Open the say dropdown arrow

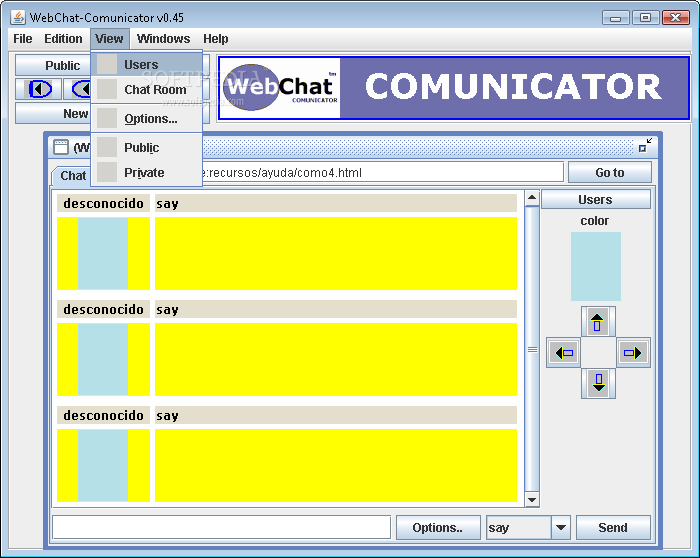click(x=561, y=527)
